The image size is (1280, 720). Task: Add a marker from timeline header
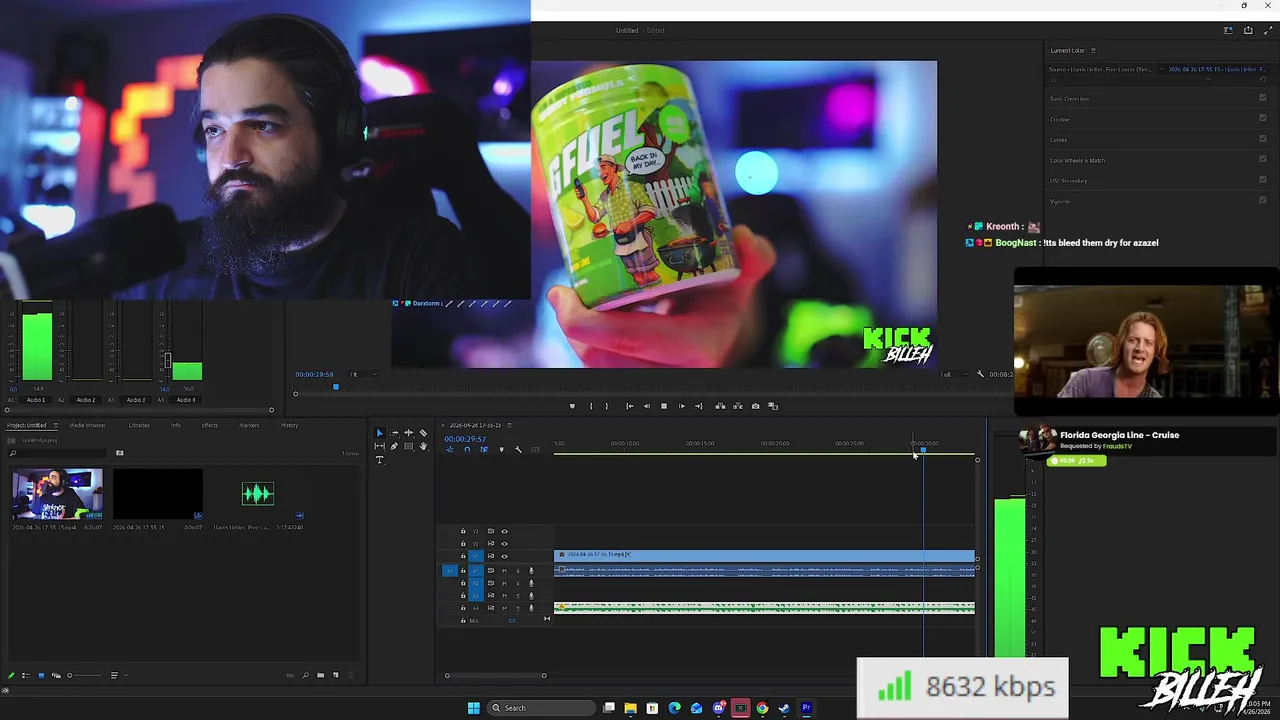click(501, 450)
